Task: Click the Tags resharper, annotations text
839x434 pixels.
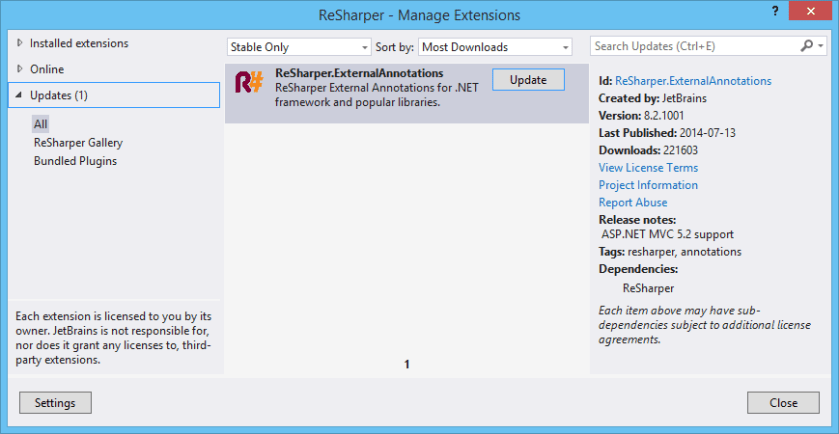Action: coord(670,252)
